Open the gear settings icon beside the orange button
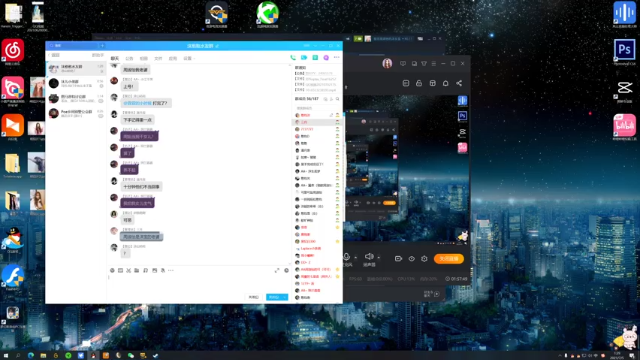 pos(424,259)
